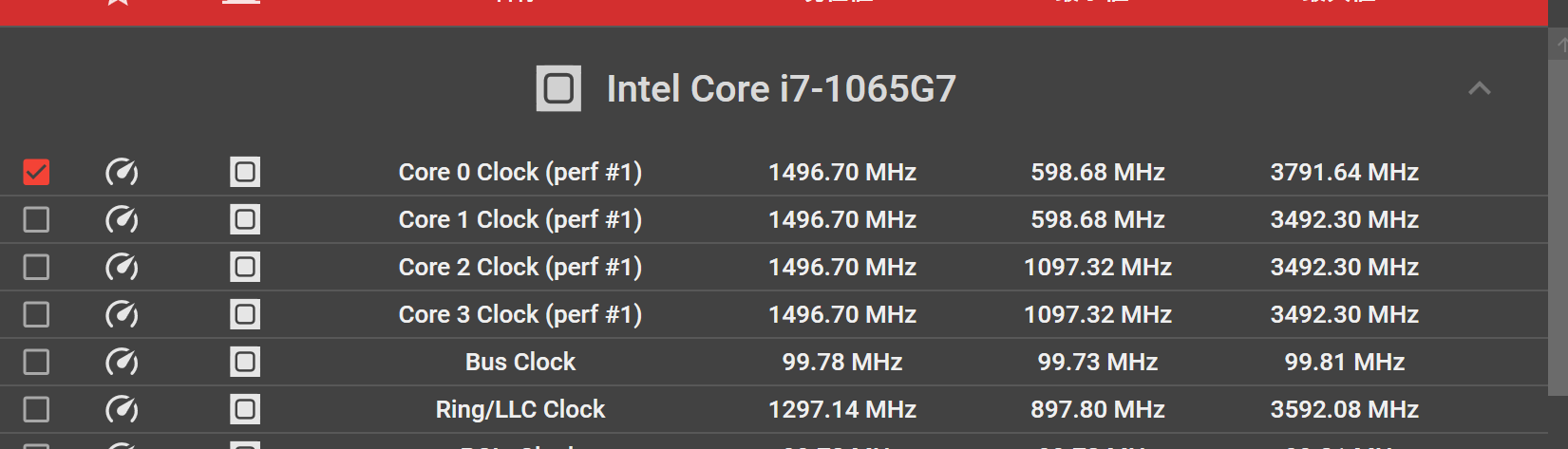Image resolution: width=1568 pixels, height=449 pixels.
Task: Click chip icon in Core 3 Clock row
Action: (x=245, y=314)
